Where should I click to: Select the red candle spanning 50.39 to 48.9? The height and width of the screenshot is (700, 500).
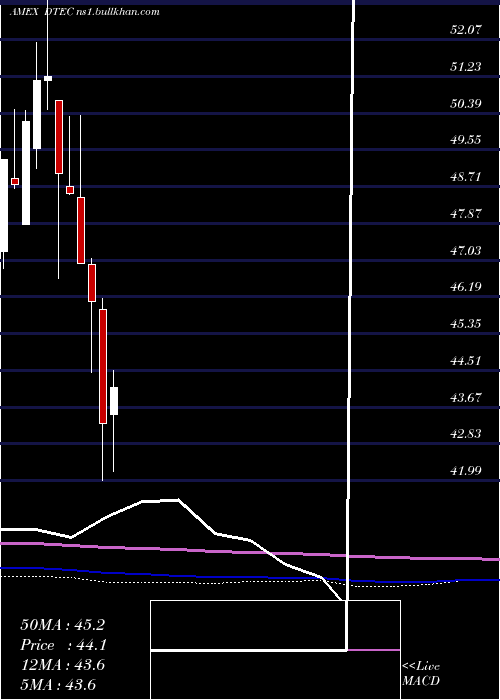pyautogui.click(x=59, y=137)
